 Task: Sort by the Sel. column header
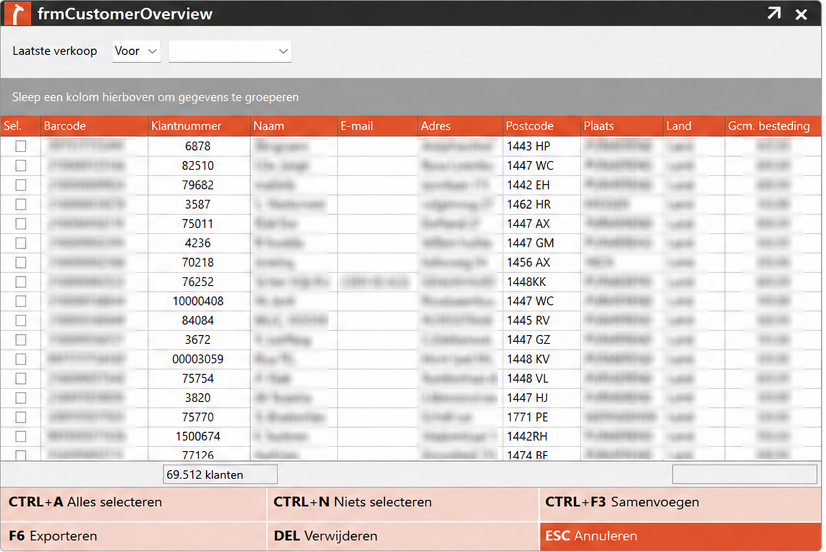[x=21, y=126]
